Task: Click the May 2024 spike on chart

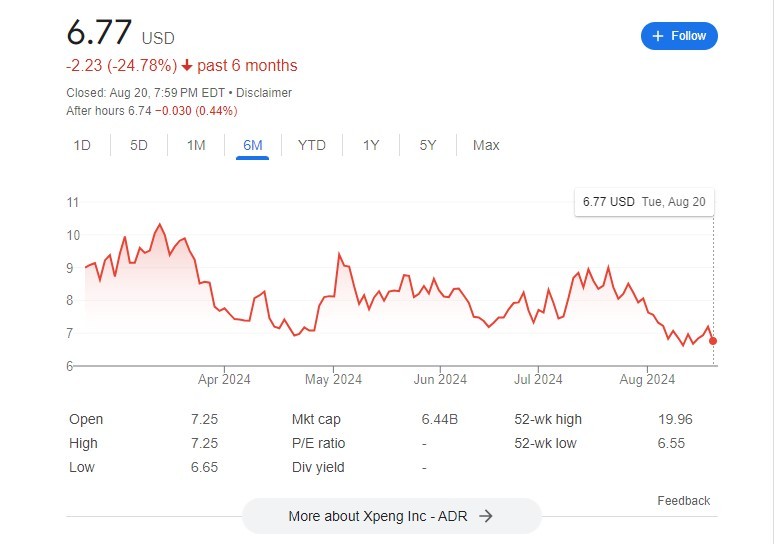Action: [x=340, y=255]
